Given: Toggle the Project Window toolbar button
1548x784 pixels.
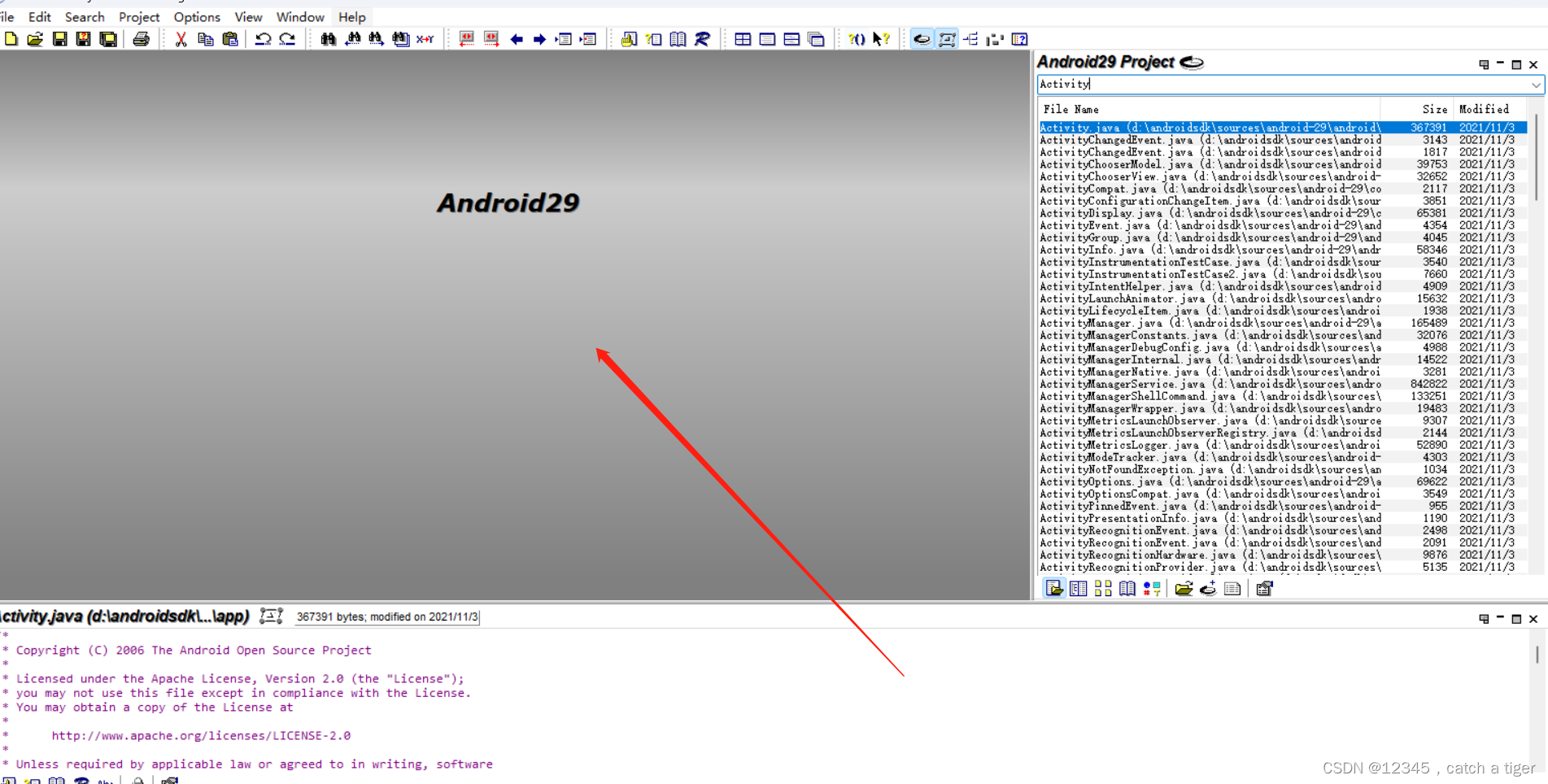Looking at the screenshot, I should (922, 38).
